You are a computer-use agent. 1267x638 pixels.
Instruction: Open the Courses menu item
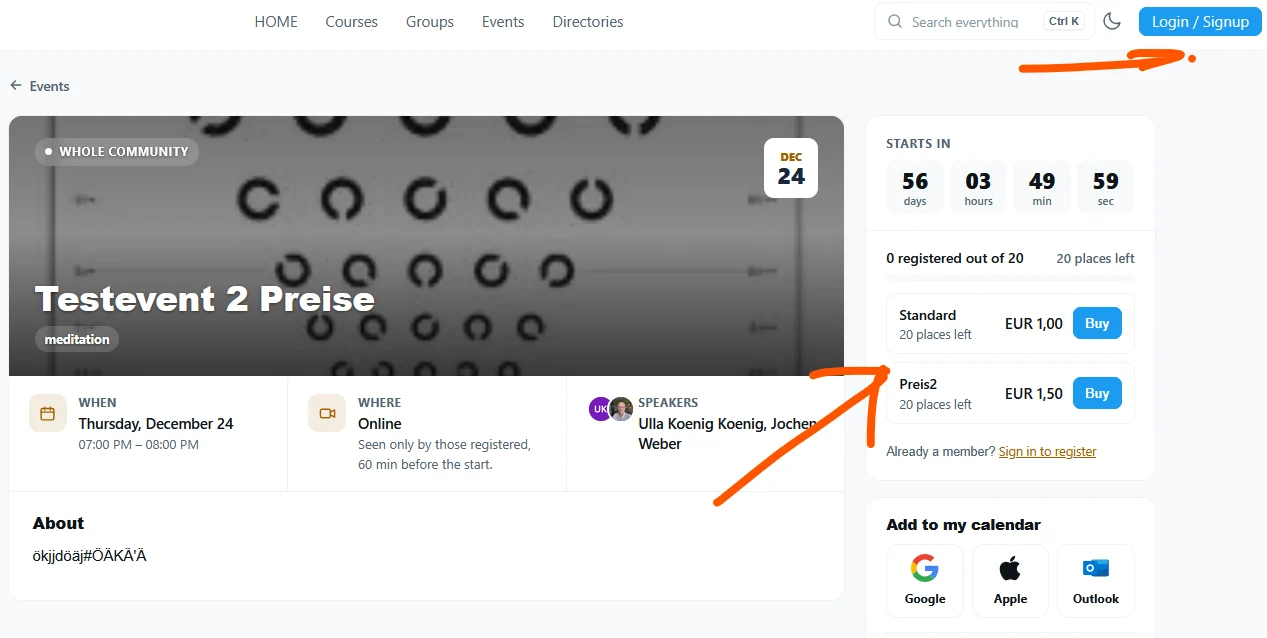(x=352, y=22)
